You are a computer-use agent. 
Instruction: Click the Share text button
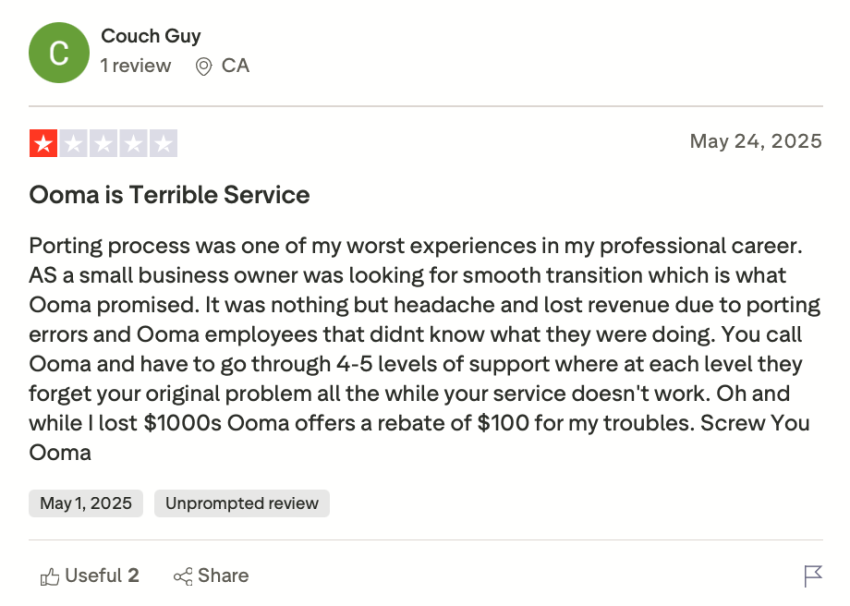point(223,575)
